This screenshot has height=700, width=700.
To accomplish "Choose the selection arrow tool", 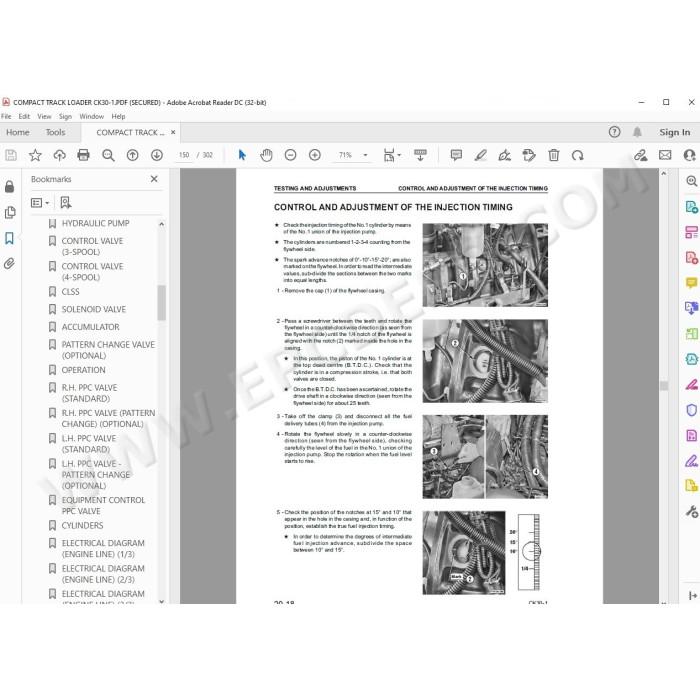I will pos(242,155).
